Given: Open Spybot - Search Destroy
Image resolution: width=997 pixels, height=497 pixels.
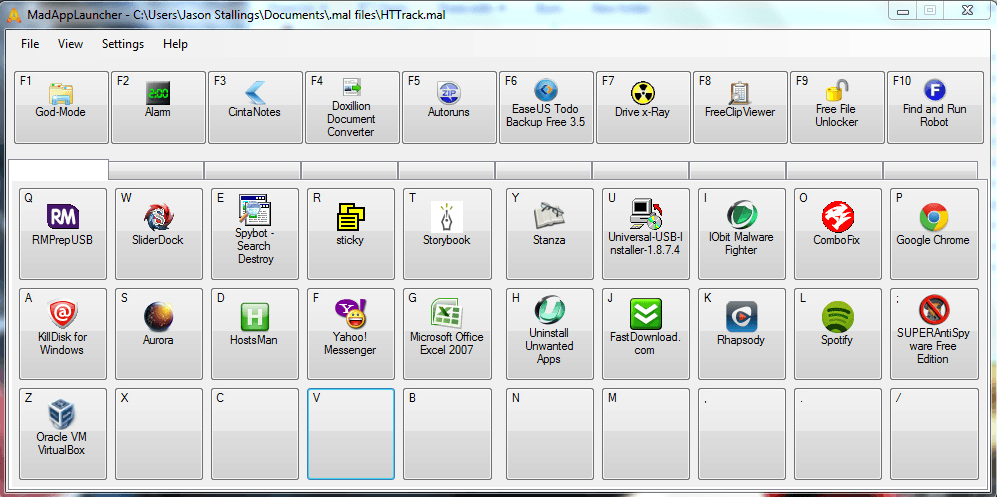Looking at the screenshot, I should tap(255, 234).
